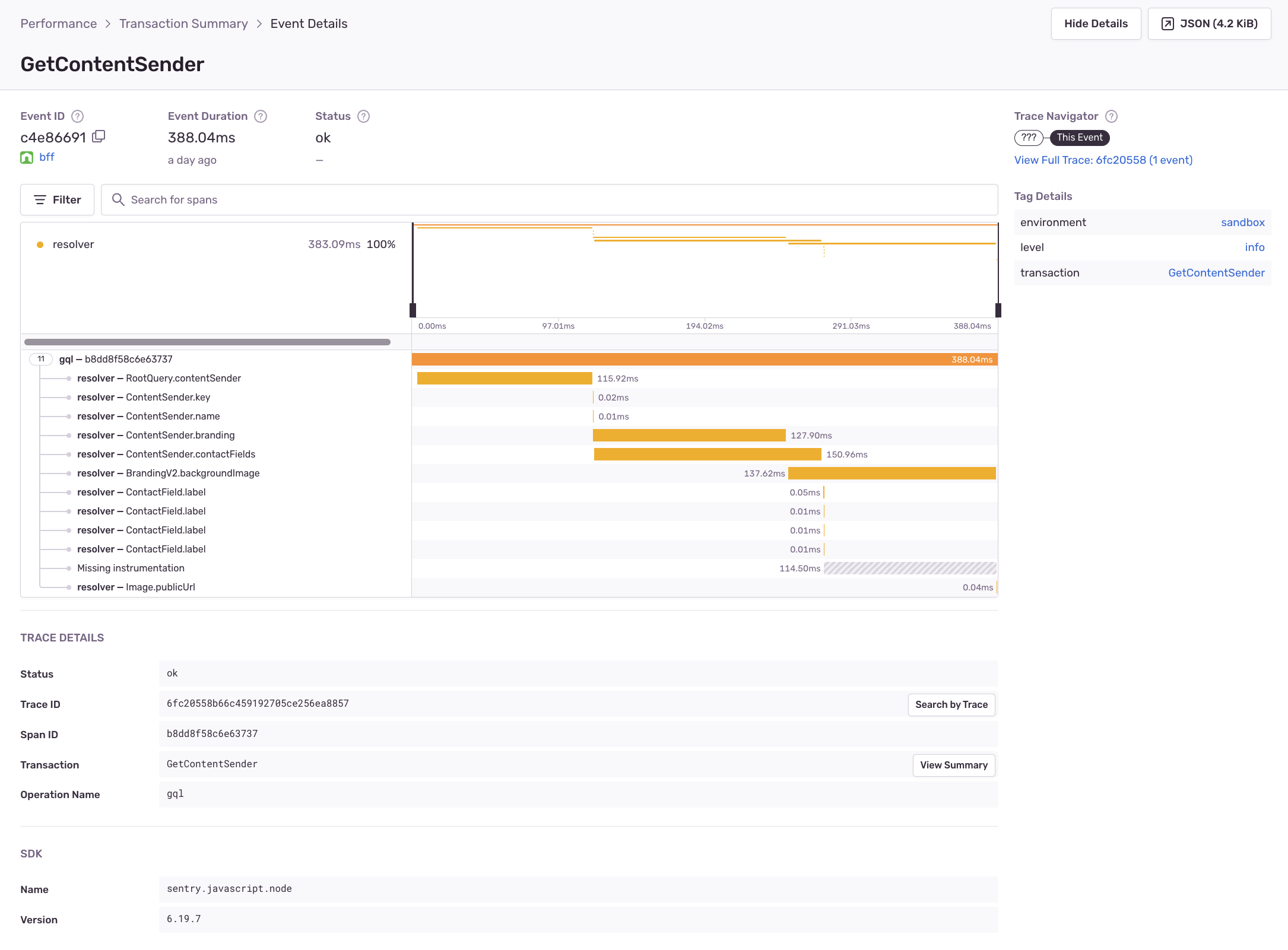Click the Status help icon
Screen dimensions: 1288x950
tap(364, 116)
